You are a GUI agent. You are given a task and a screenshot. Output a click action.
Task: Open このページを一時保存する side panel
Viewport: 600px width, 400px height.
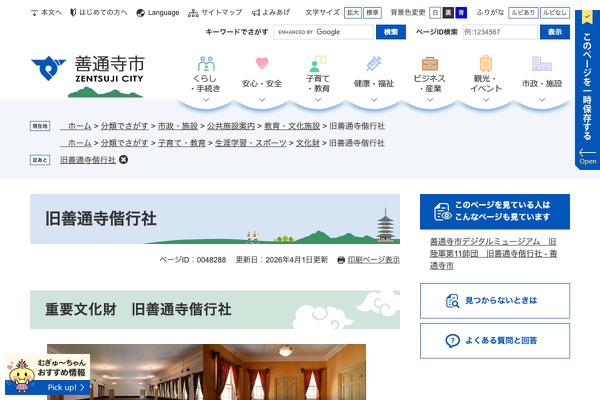coord(587,90)
